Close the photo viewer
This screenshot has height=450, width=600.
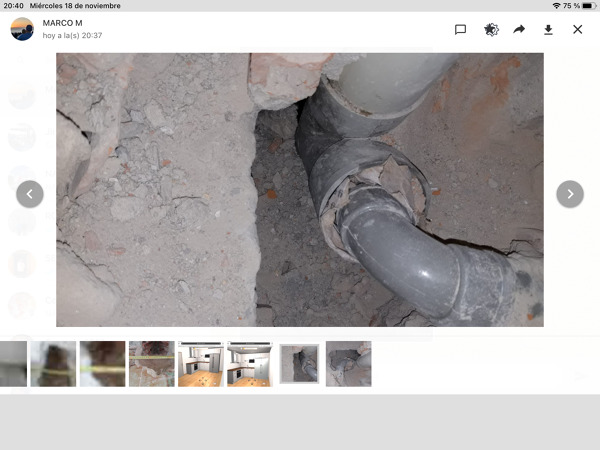click(577, 30)
